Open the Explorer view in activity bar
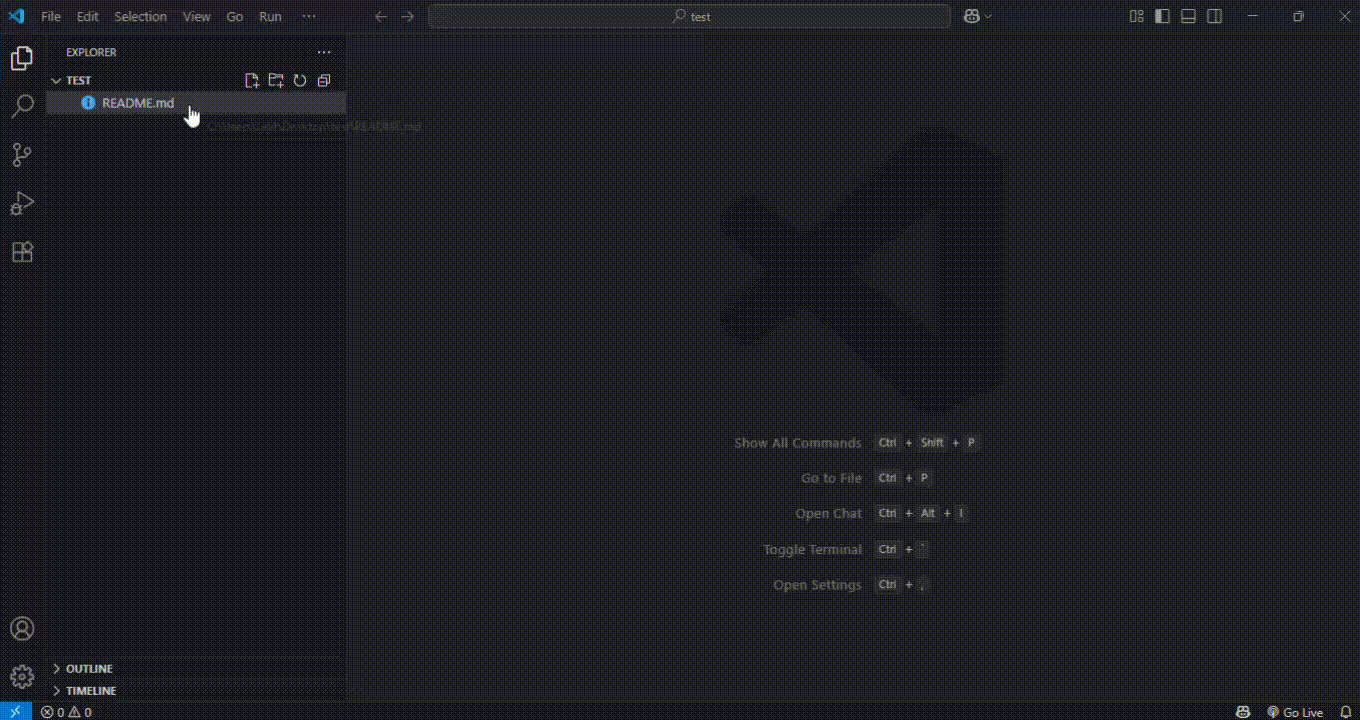This screenshot has width=1360, height=720. (x=22, y=58)
